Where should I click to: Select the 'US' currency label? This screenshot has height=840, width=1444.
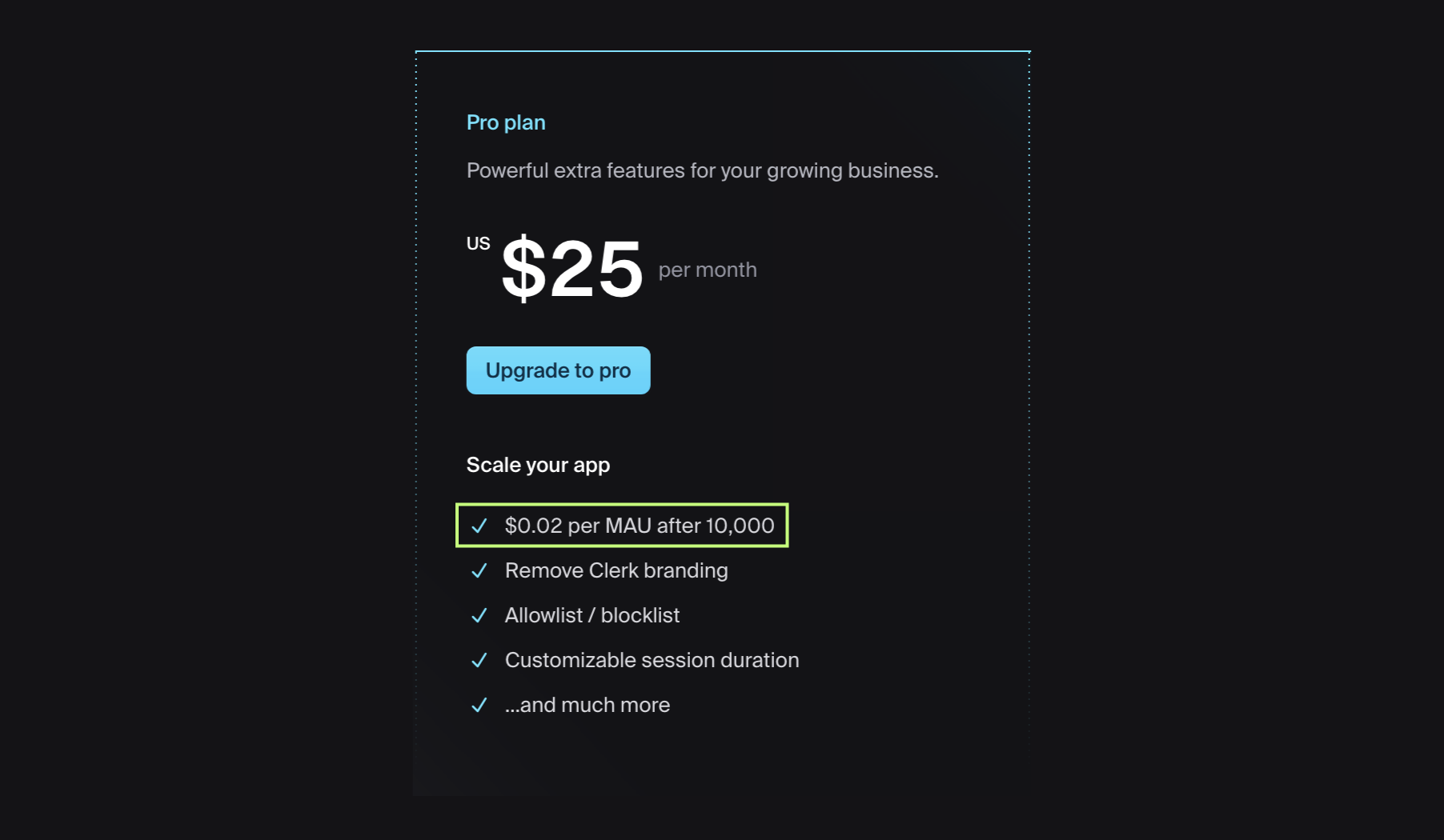pyautogui.click(x=478, y=242)
